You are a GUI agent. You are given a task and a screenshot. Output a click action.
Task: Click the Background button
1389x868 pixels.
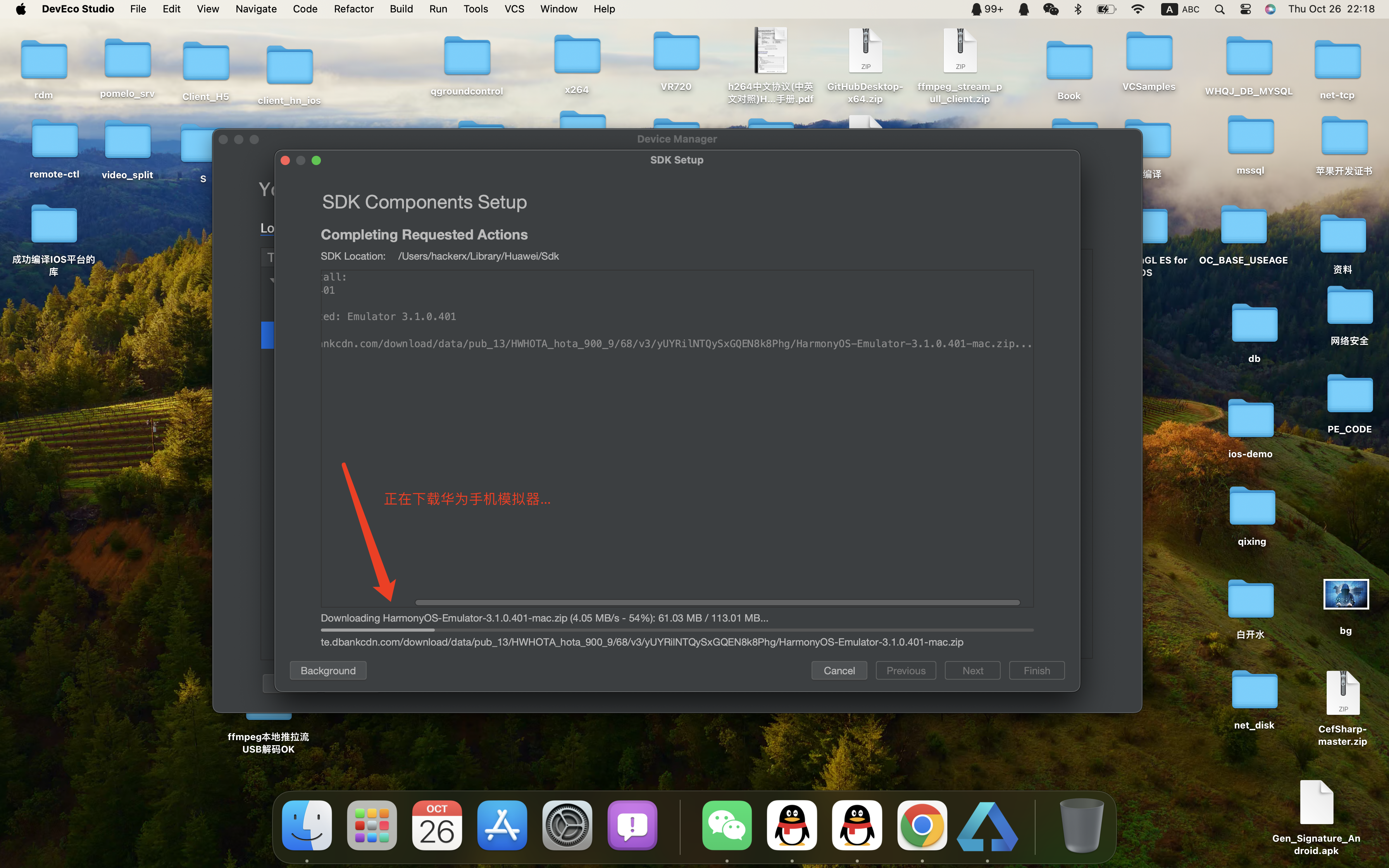(x=328, y=670)
